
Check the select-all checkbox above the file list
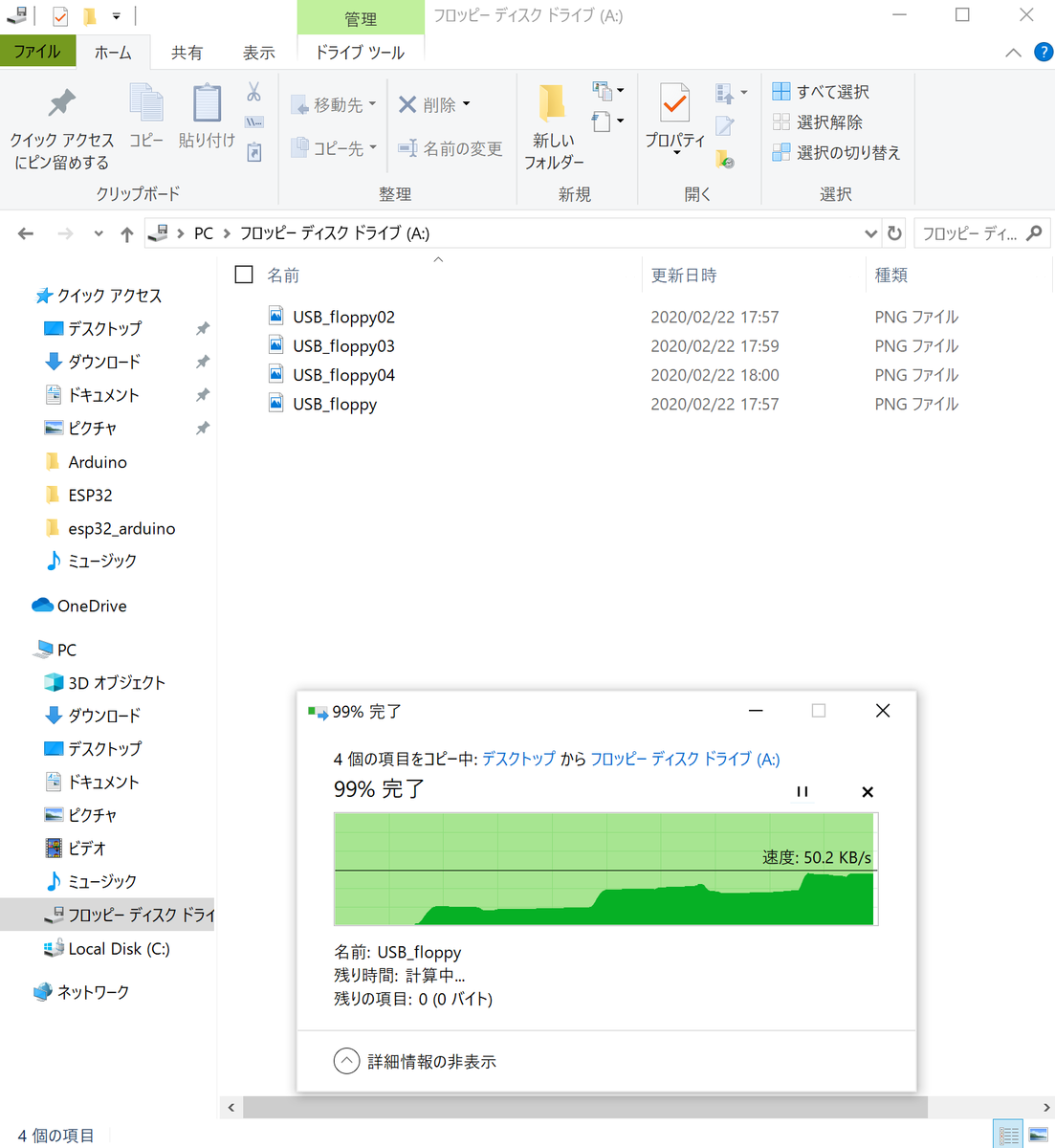click(x=243, y=274)
